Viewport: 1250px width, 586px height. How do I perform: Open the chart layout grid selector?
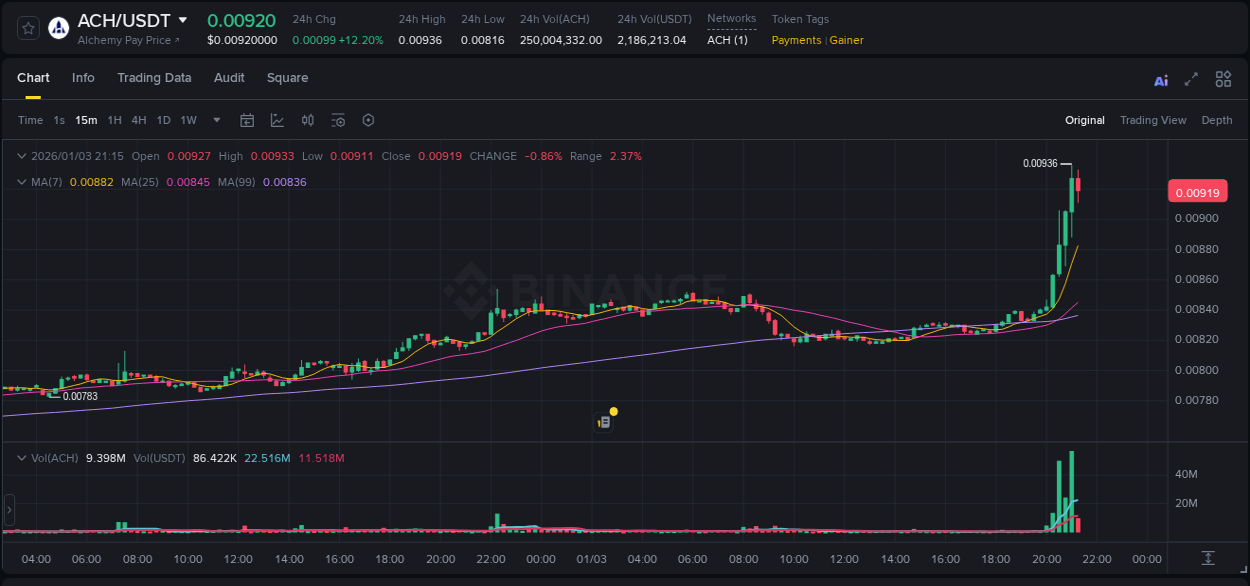[1223, 79]
